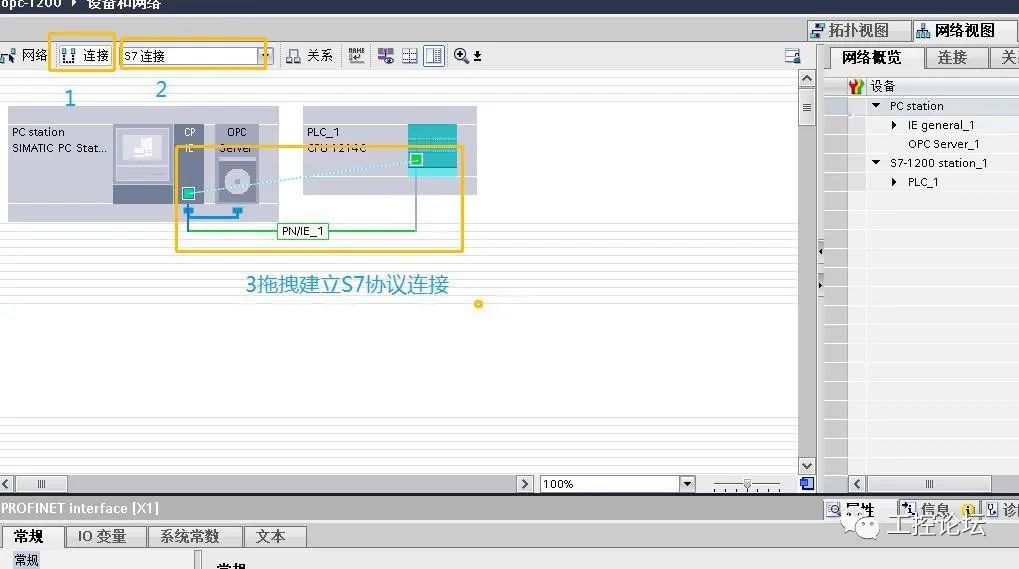Click the blue overview navigation icon
1019x569 pixels.
click(x=806, y=484)
